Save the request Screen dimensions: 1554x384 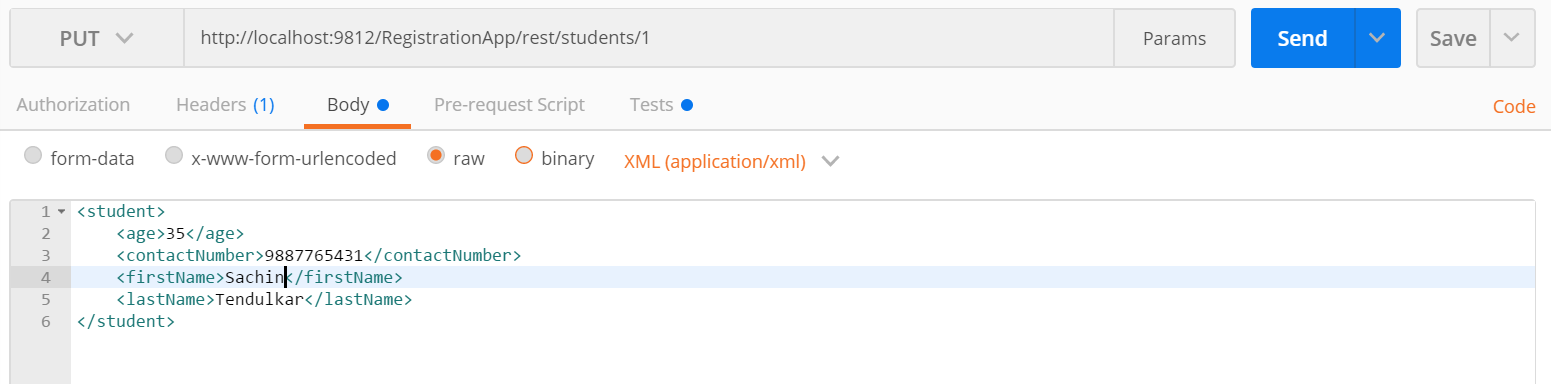coord(1453,38)
